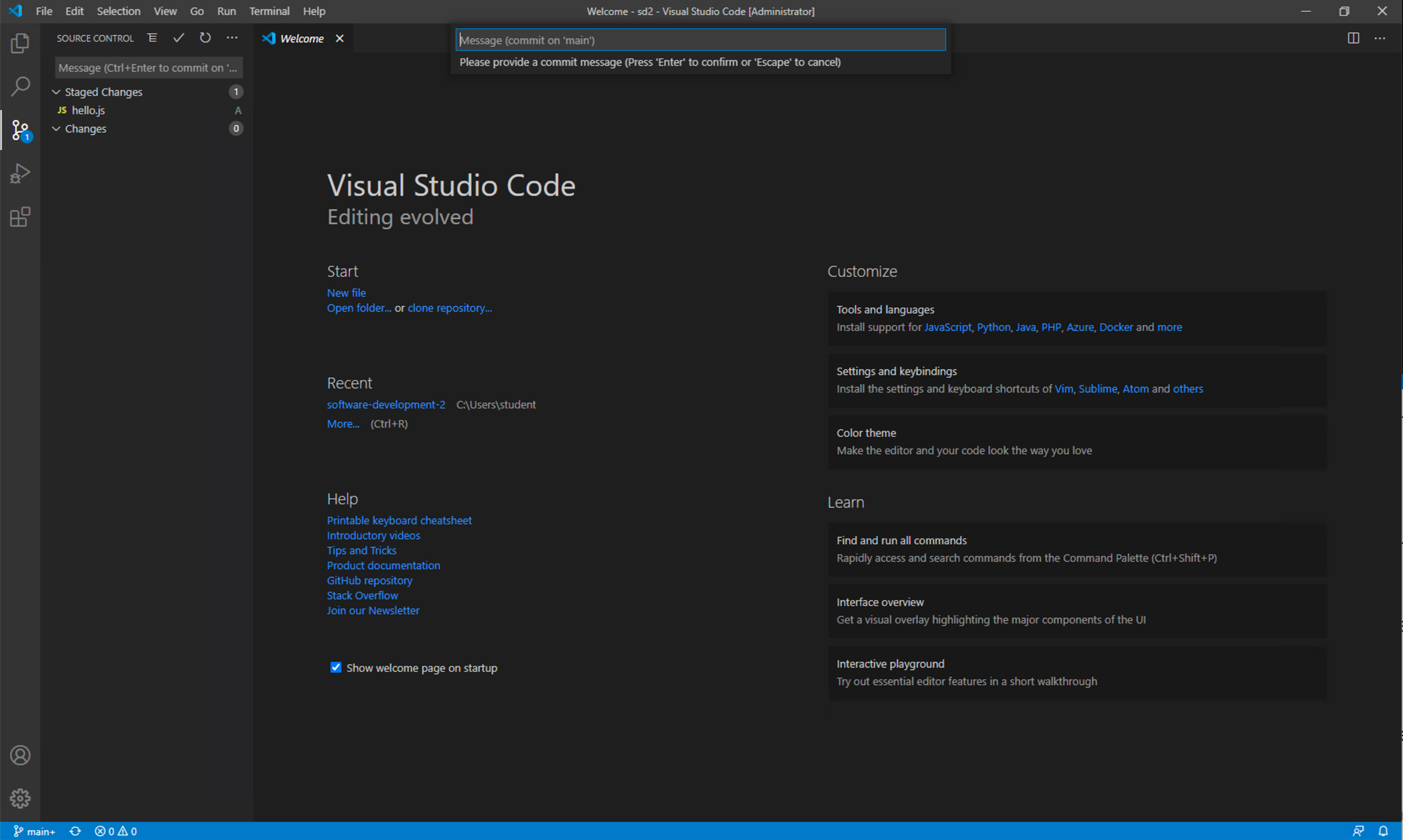This screenshot has height=840, width=1403.
Task: Install Python support link
Action: 993,327
